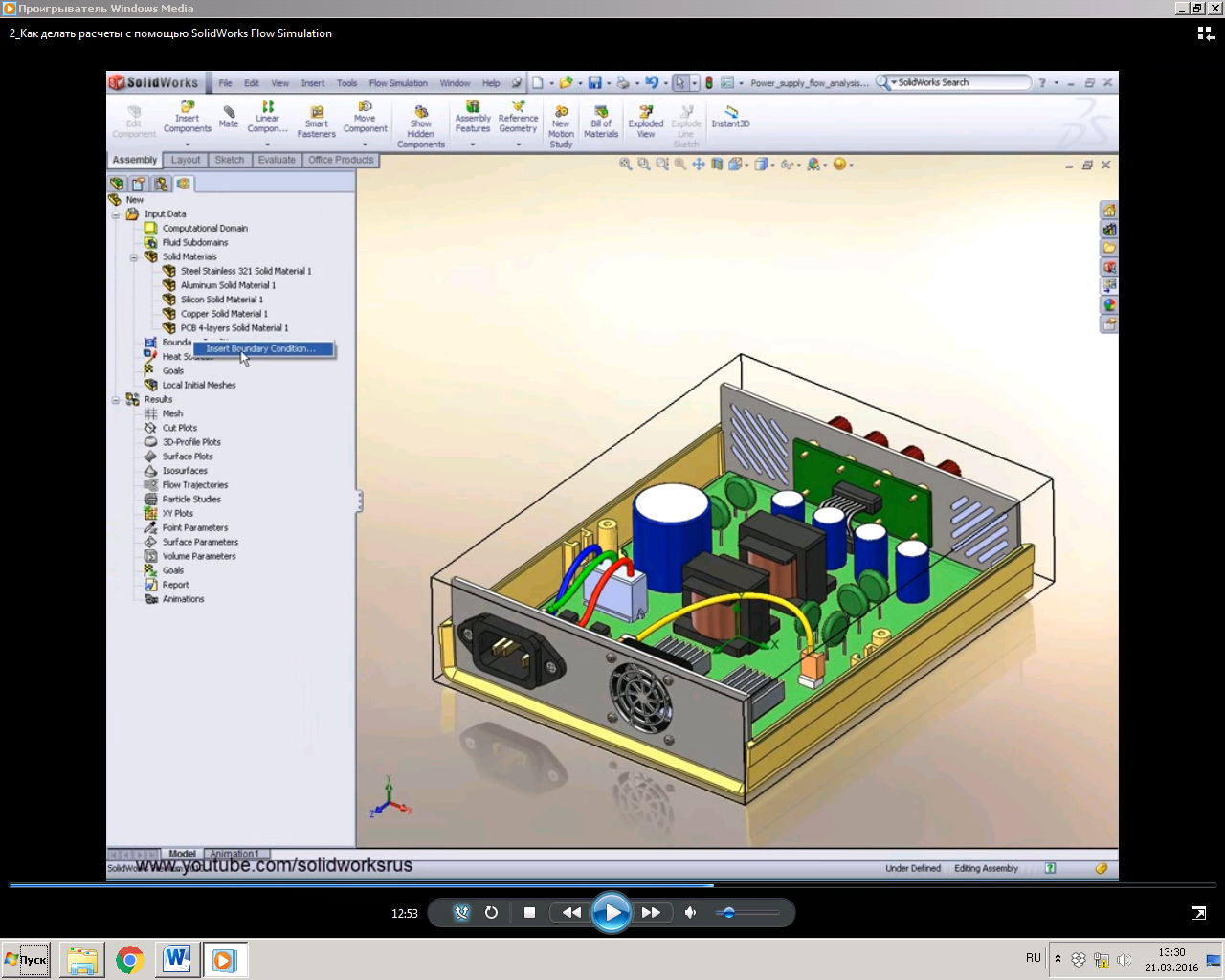Viewport: 1225px width, 980px height.
Task: Click the Section View icon
Action: [717, 165]
